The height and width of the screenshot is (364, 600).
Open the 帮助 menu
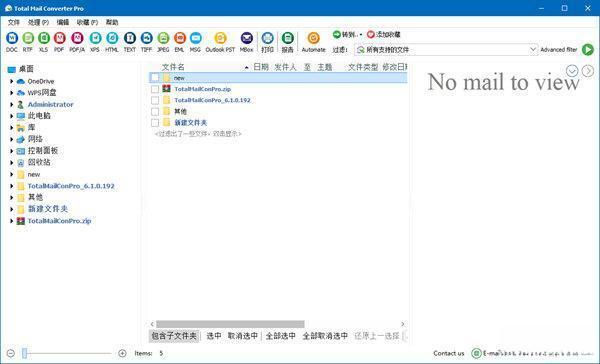click(x=112, y=22)
